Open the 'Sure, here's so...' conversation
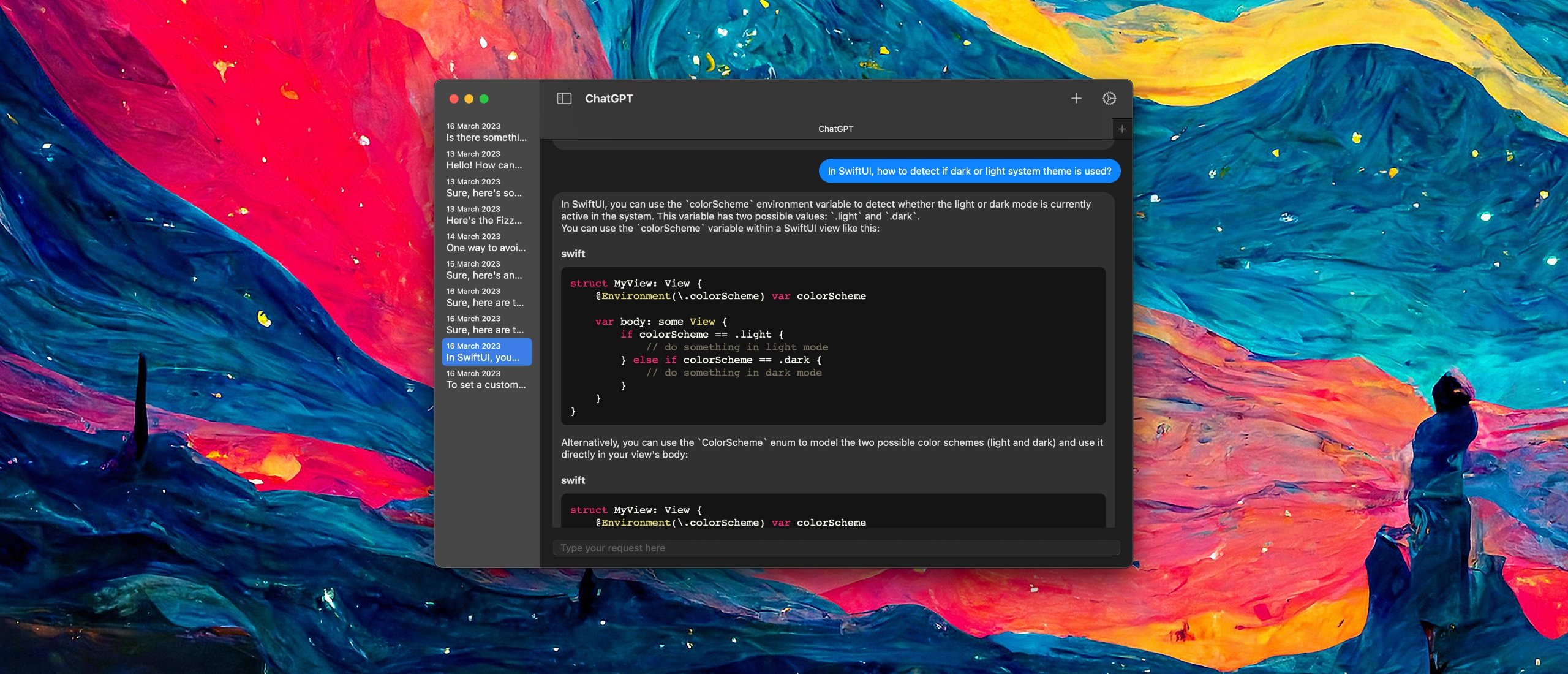This screenshot has width=1568, height=674. click(487, 187)
